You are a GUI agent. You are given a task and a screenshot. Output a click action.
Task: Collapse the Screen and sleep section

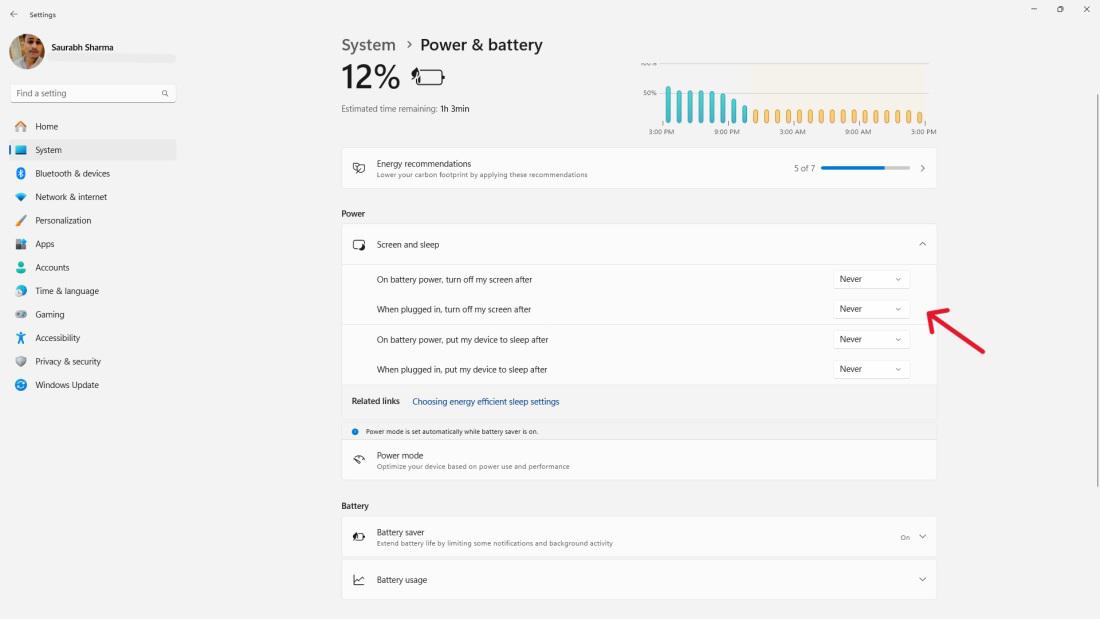922,244
